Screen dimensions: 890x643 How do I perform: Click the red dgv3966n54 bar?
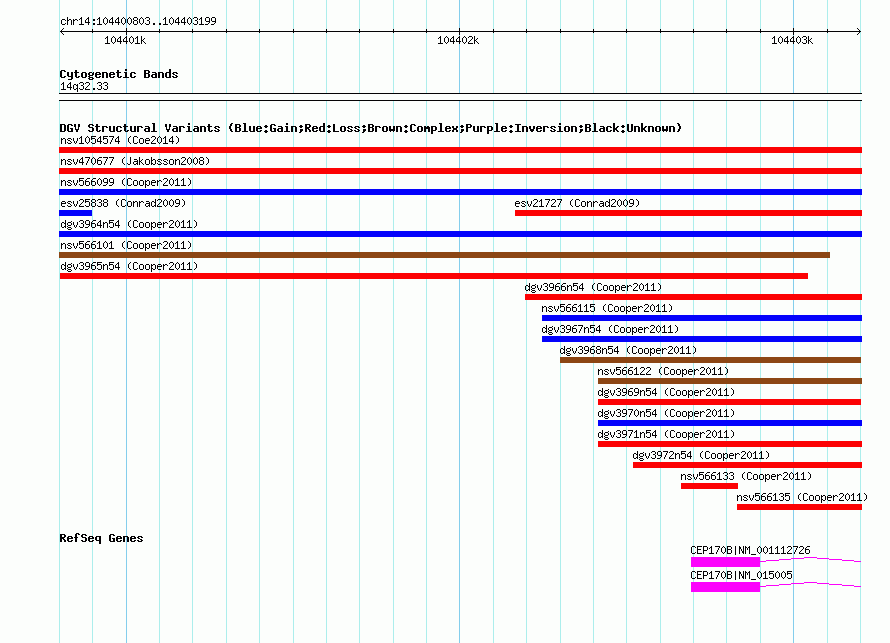pos(694,297)
